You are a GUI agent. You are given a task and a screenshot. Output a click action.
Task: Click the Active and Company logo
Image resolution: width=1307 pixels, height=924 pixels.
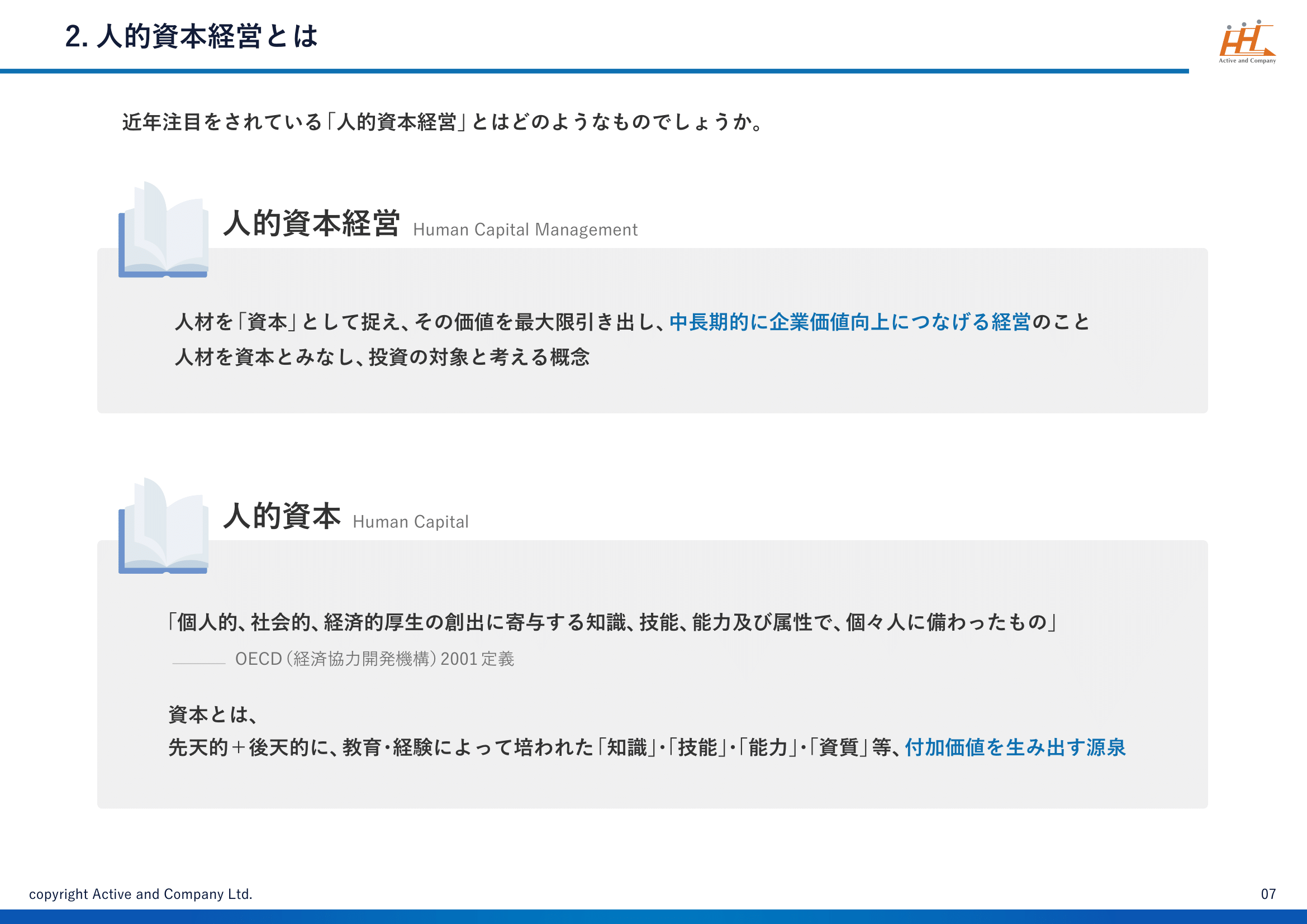pyautogui.click(x=1247, y=41)
